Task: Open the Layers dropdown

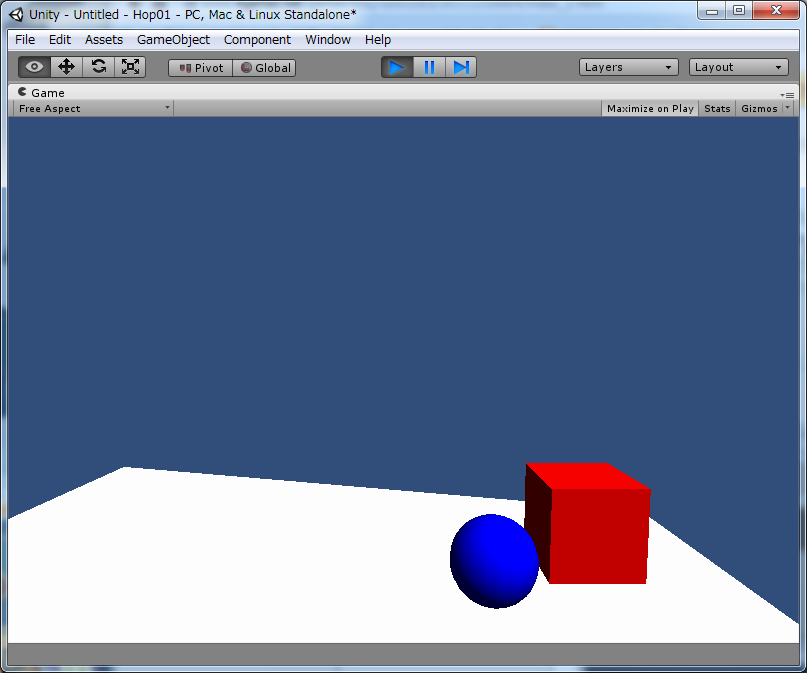Action: point(628,67)
